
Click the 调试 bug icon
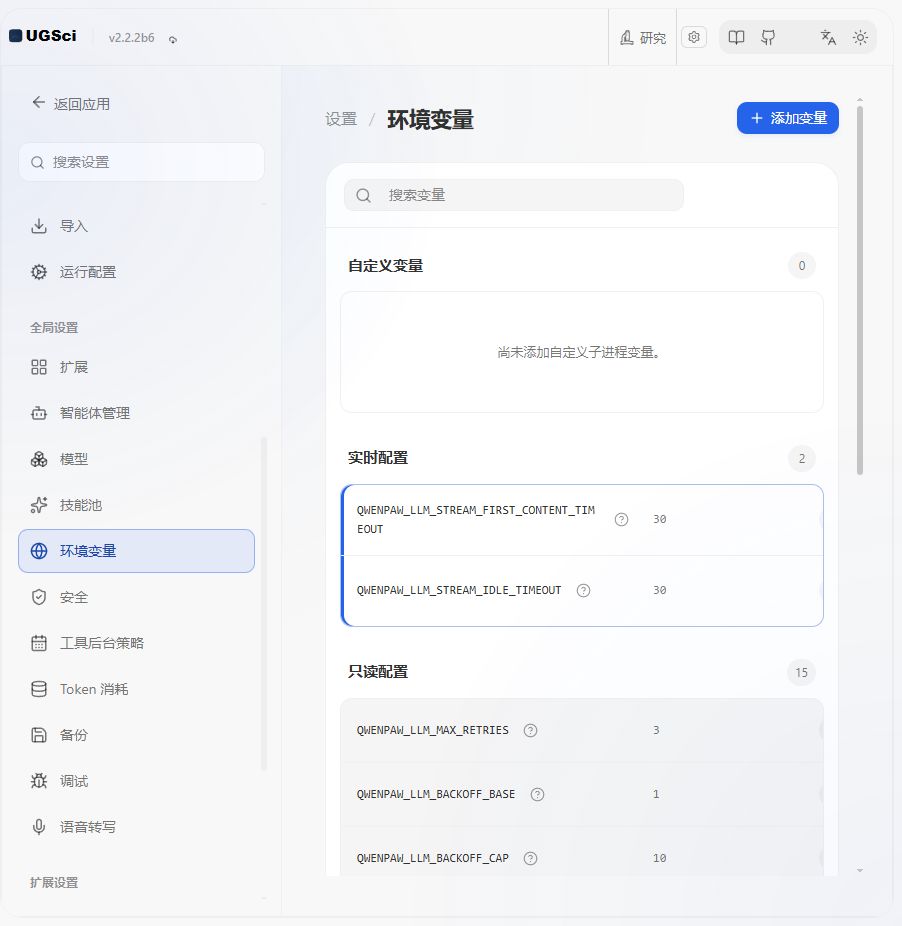click(x=39, y=781)
